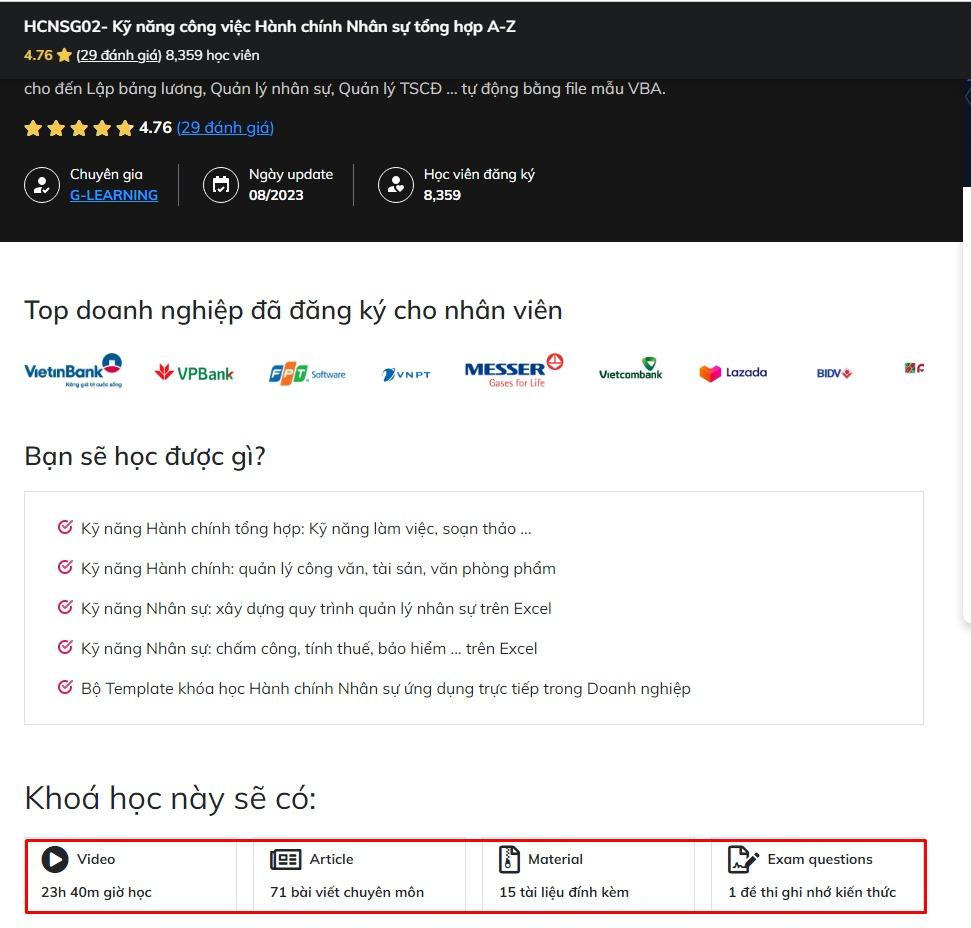Click the VietinBank logo
This screenshot has width=971, height=928.
[73, 371]
